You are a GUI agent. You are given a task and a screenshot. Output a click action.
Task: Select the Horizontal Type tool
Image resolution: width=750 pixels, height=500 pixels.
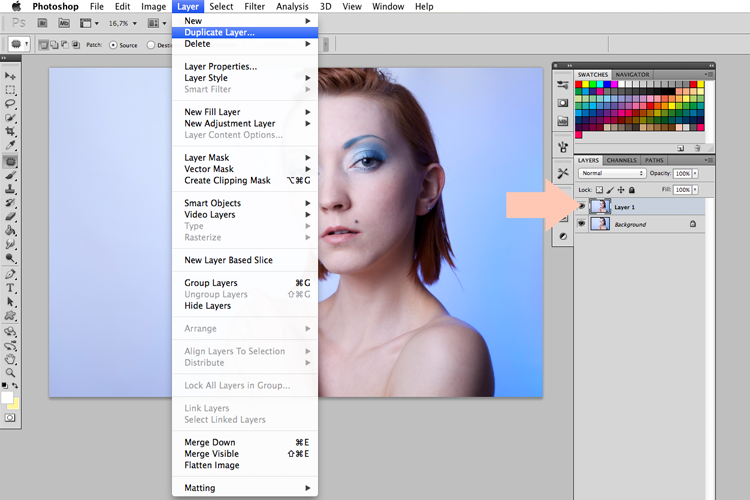click(10, 288)
